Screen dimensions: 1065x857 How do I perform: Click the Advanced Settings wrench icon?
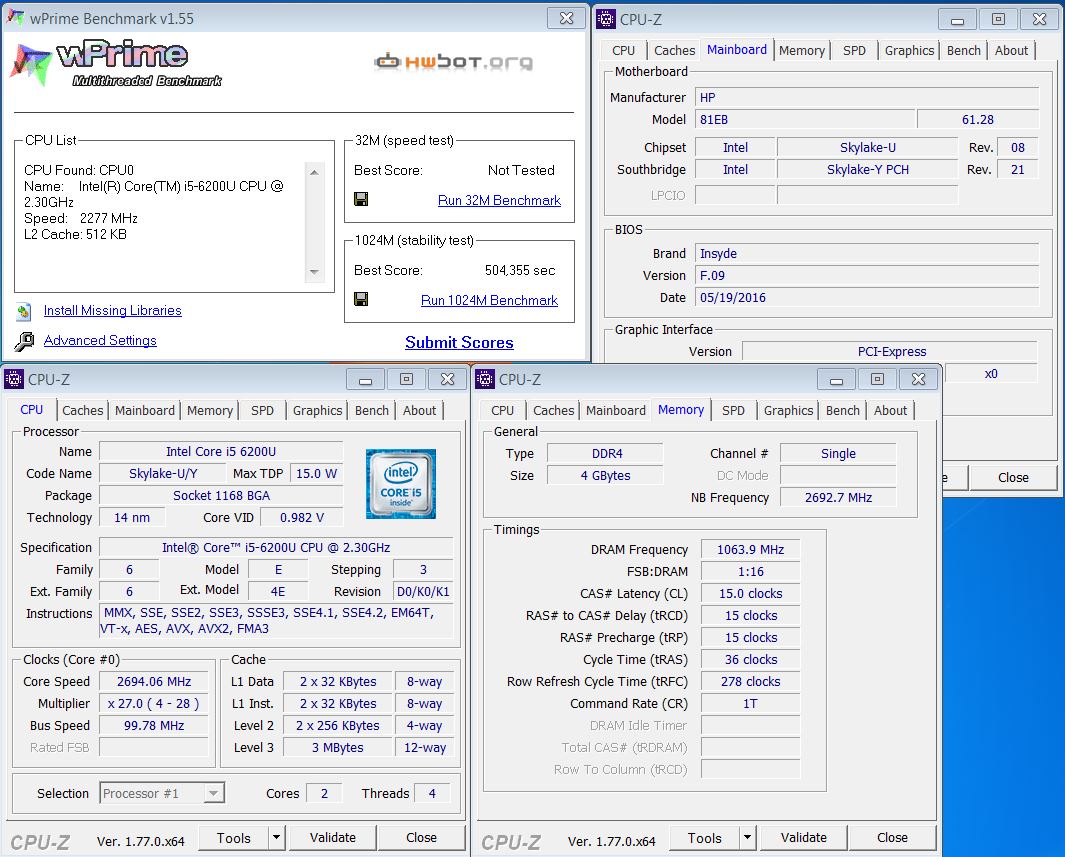click(24, 341)
